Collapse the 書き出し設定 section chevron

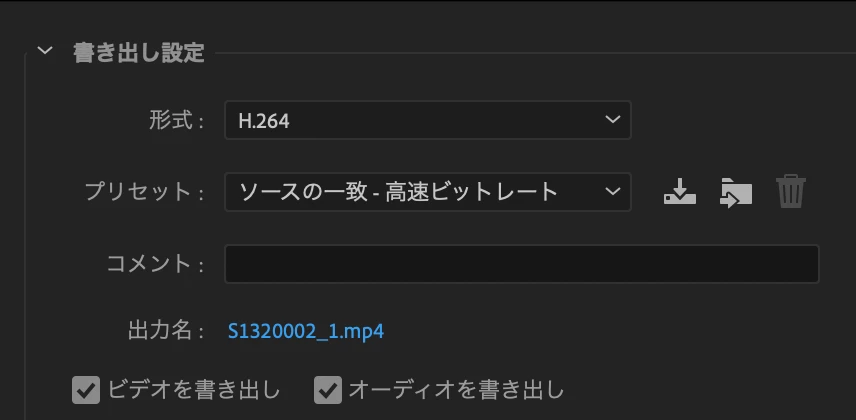[44, 51]
